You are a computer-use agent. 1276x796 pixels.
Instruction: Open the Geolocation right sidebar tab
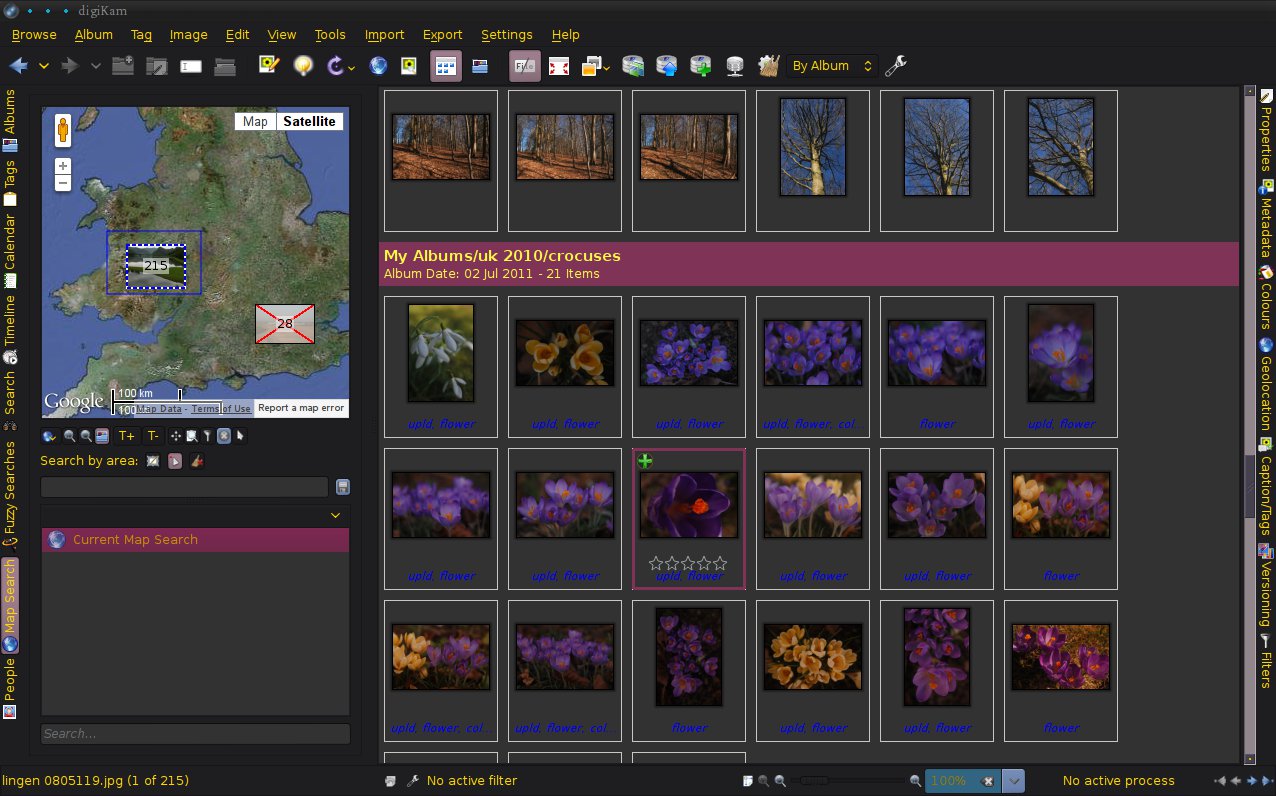pyautogui.click(x=1266, y=386)
